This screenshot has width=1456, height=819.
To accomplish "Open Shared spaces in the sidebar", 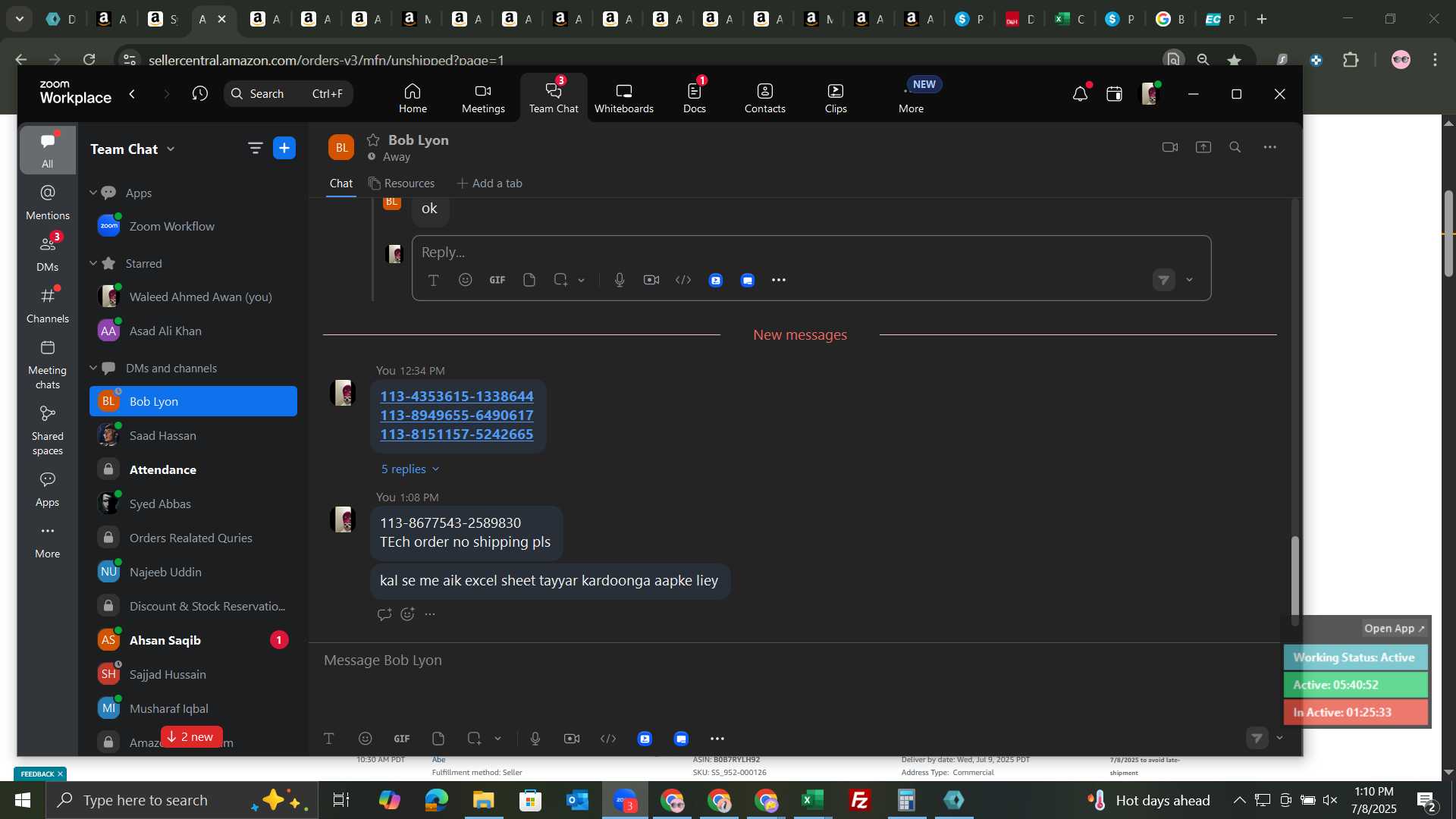I will coord(48,431).
